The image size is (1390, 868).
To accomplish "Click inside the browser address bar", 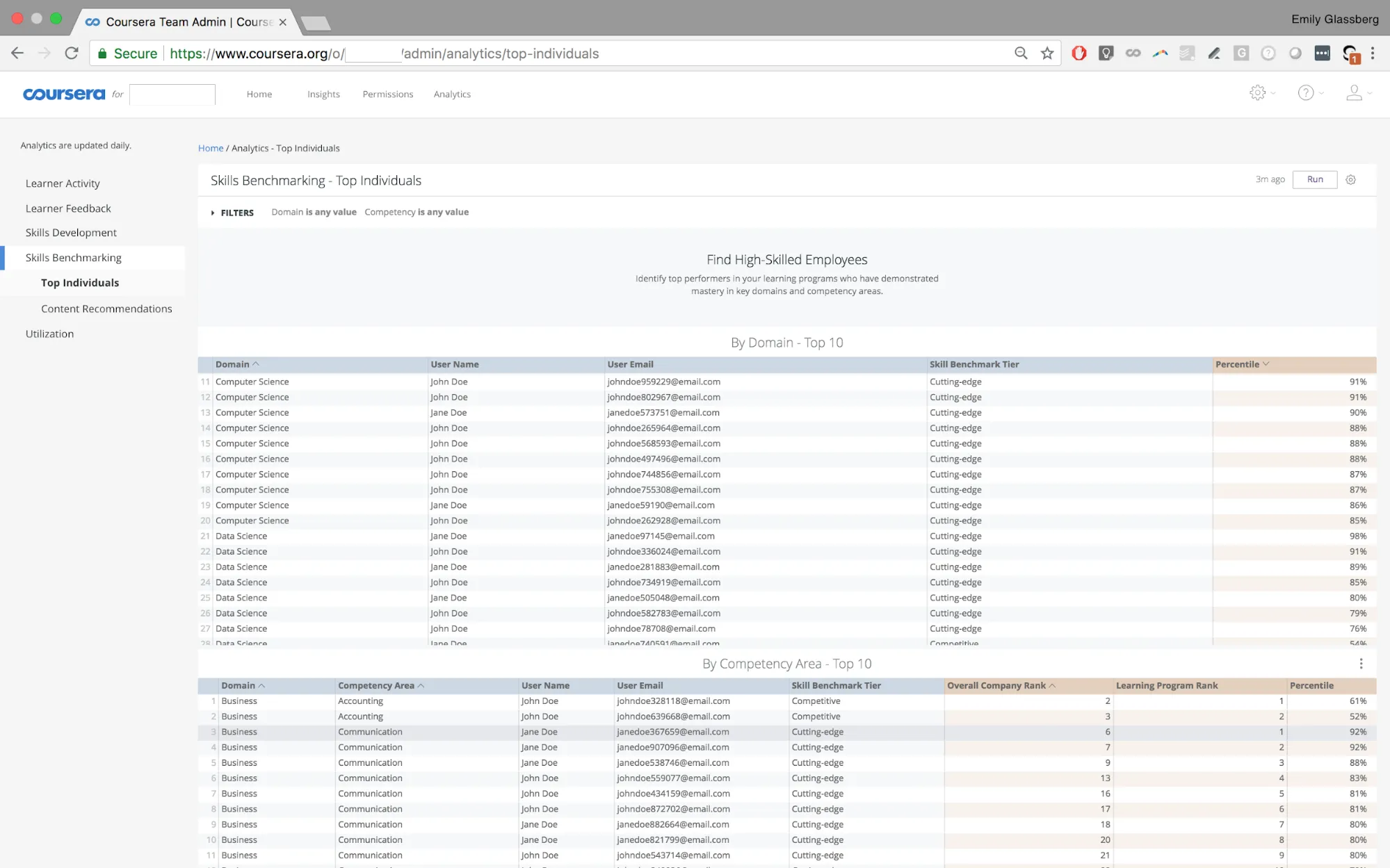I will (556, 53).
